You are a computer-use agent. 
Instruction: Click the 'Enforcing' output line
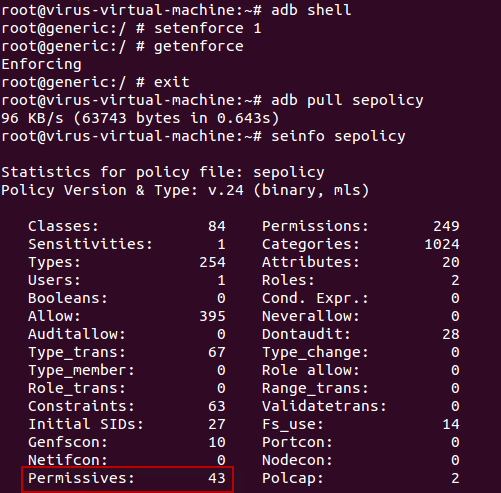pos(41,64)
